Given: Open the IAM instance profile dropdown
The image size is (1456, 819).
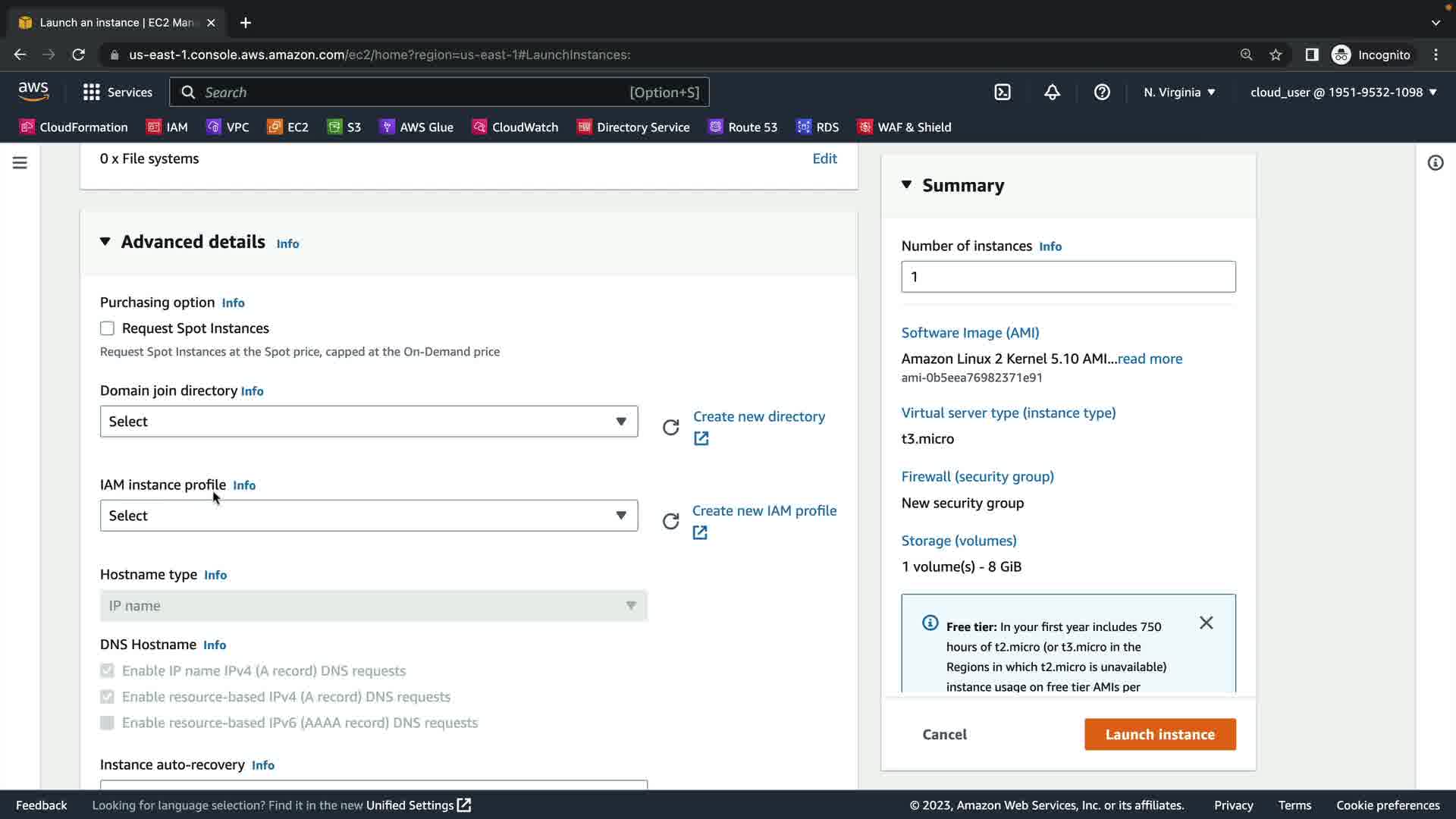Looking at the screenshot, I should (369, 516).
